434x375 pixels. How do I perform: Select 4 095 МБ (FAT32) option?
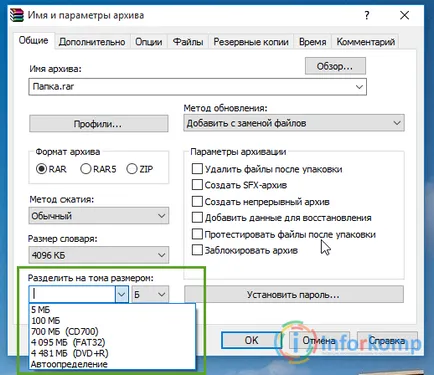tap(112, 342)
